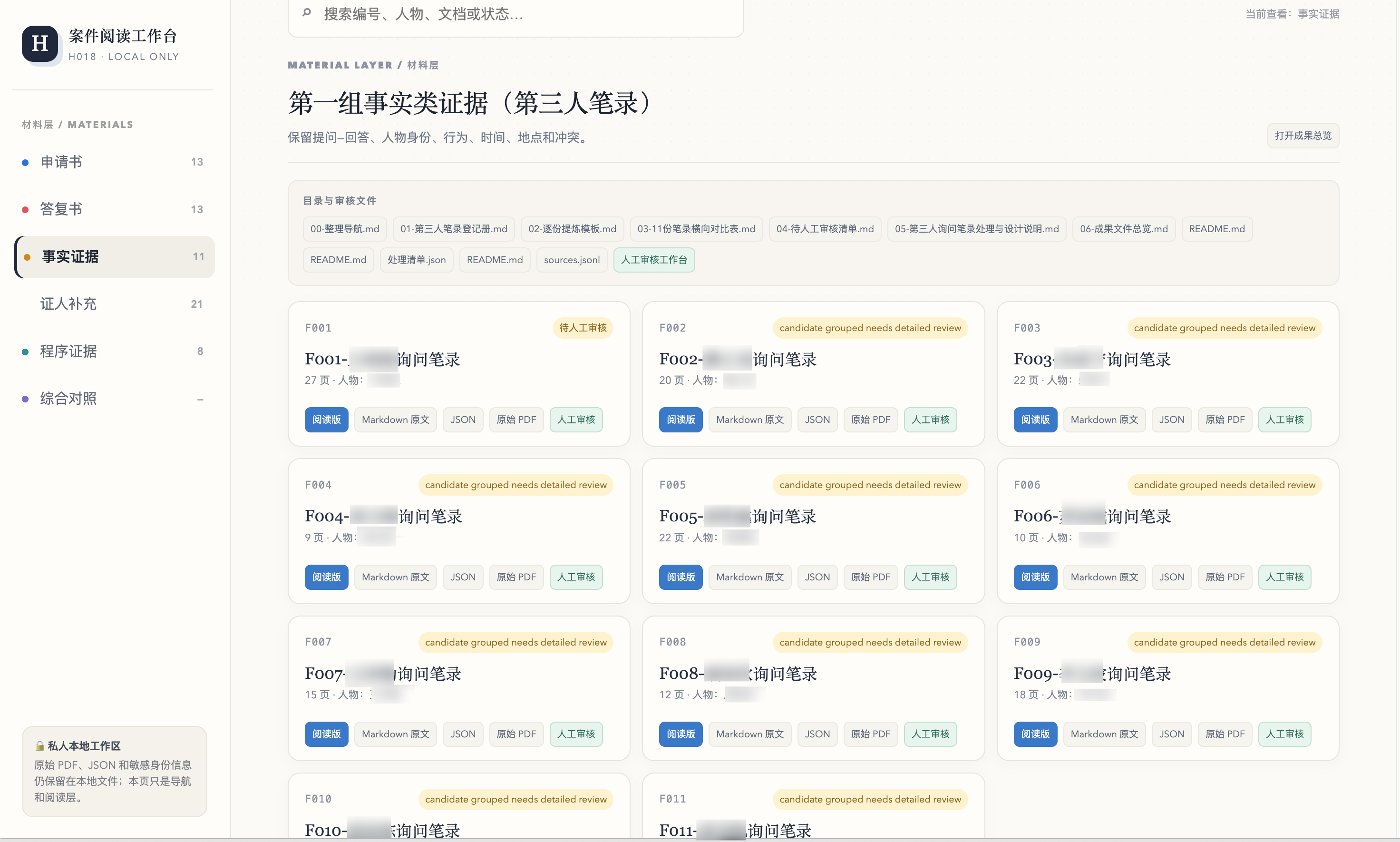
Task: Open JSON for the F007 card
Action: click(x=463, y=734)
